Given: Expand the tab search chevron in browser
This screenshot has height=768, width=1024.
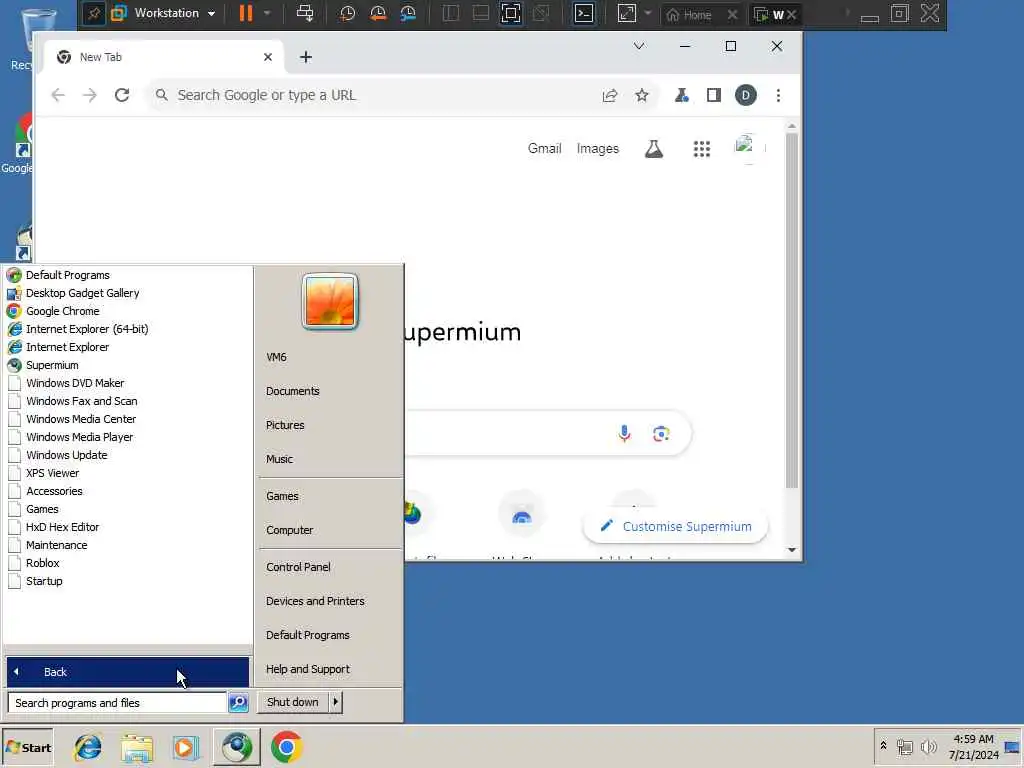Looking at the screenshot, I should pyautogui.click(x=639, y=46).
